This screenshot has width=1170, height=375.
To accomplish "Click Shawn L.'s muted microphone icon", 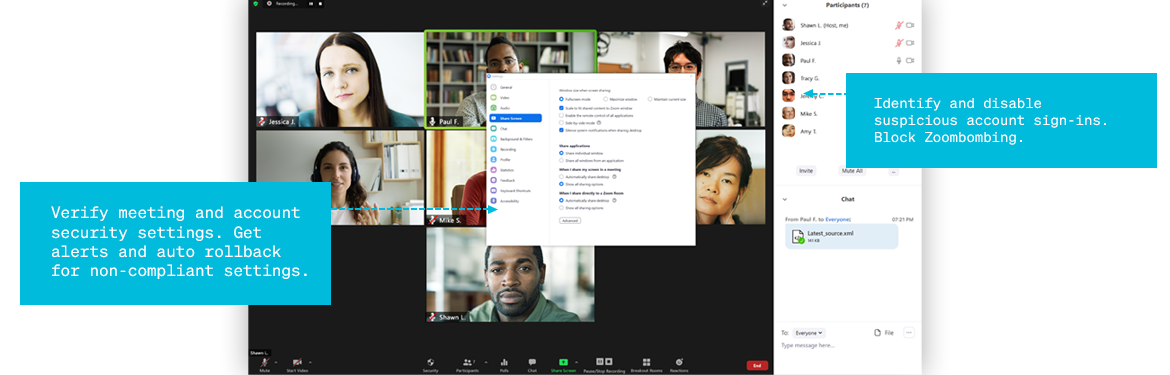I will tap(899, 25).
